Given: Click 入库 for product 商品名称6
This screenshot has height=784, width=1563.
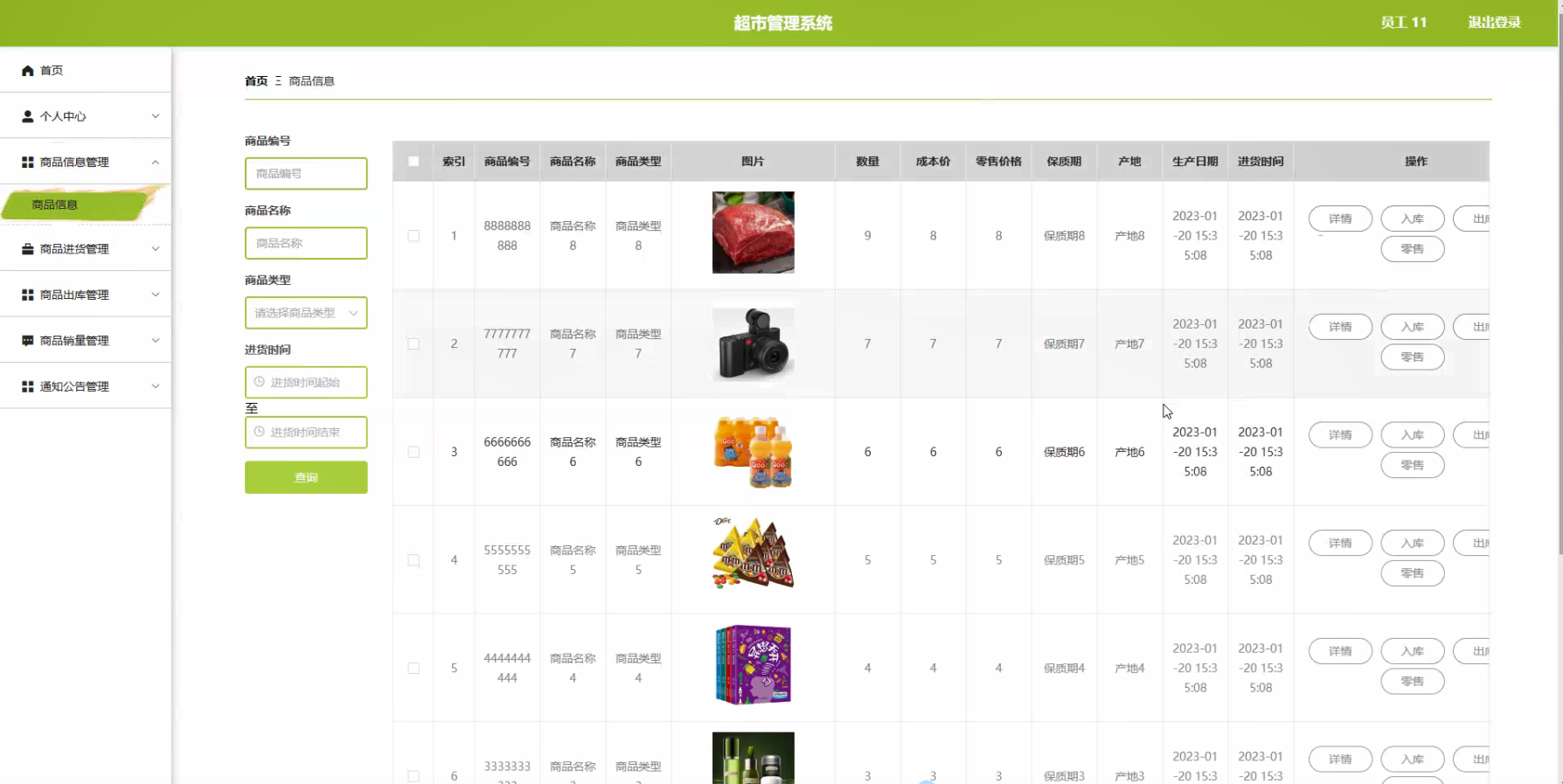Looking at the screenshot, I should click(1413, 435).
